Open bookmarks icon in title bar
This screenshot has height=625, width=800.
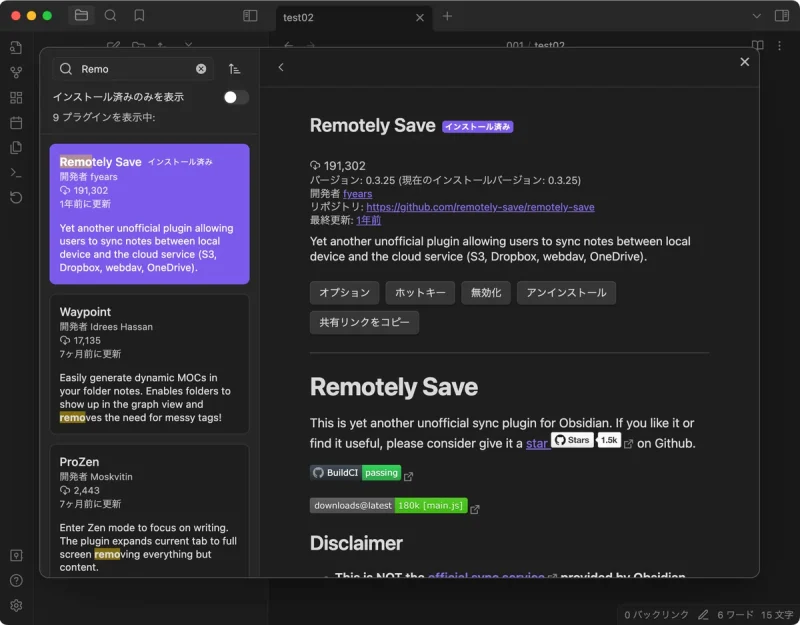click(x=139, y=15)
